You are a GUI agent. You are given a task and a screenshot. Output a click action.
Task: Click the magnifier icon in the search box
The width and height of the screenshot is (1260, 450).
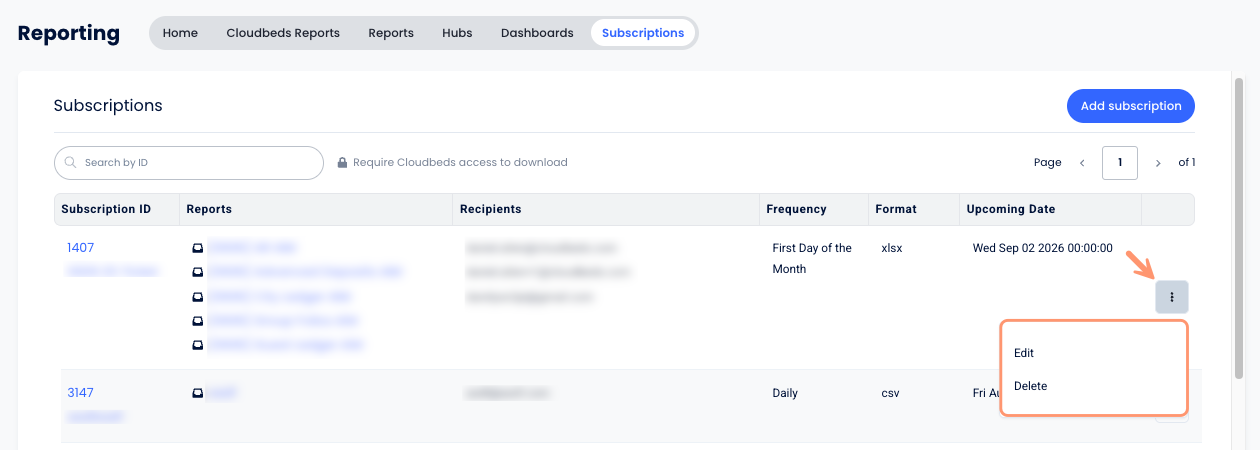click(x=71, y=163)
